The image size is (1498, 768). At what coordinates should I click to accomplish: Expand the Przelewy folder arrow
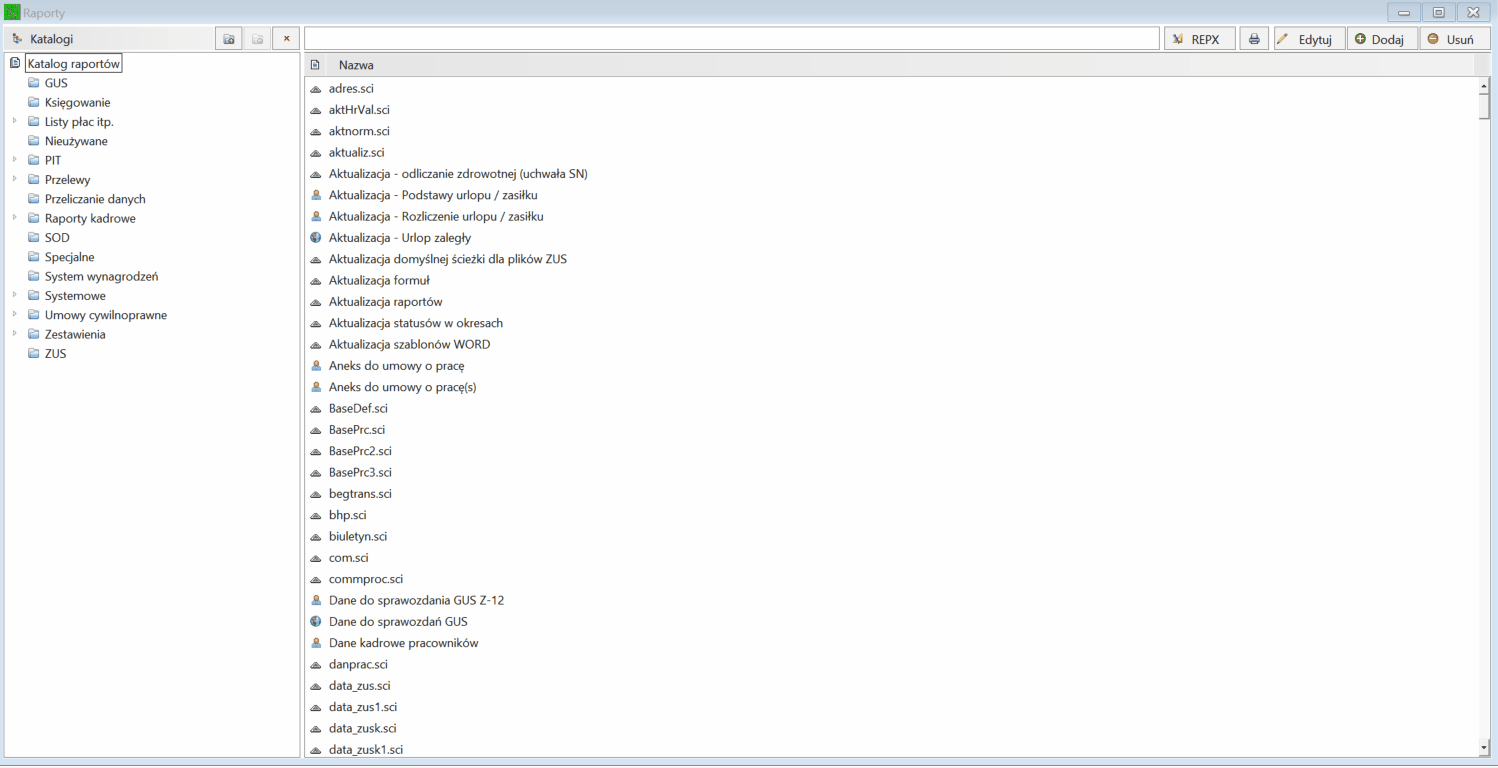(15, 180)
